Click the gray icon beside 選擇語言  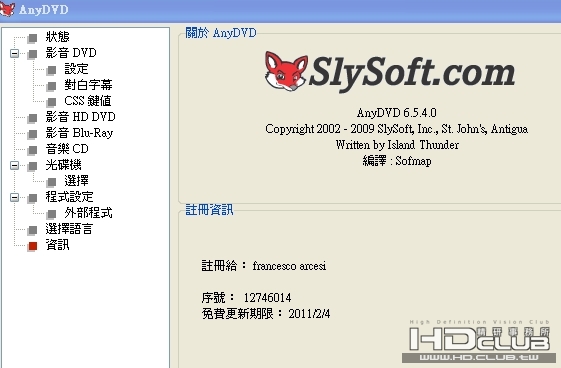coord(33,230)
